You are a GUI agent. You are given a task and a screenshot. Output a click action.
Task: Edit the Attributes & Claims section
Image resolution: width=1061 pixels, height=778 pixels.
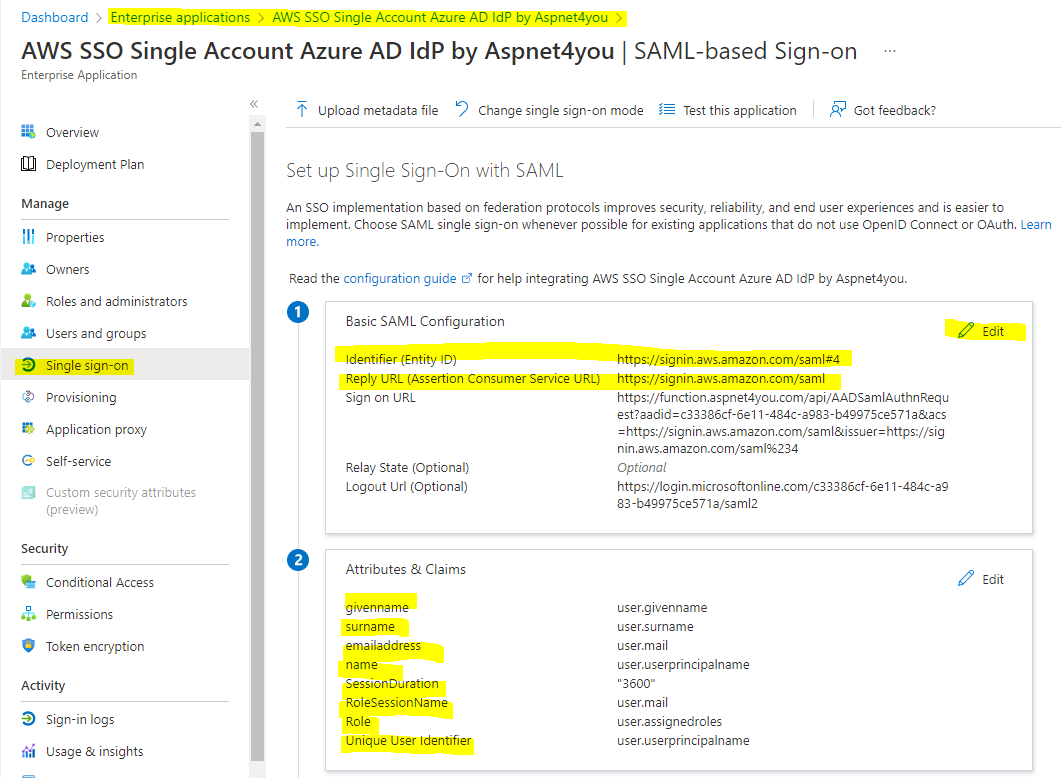[x=981, y=579]
